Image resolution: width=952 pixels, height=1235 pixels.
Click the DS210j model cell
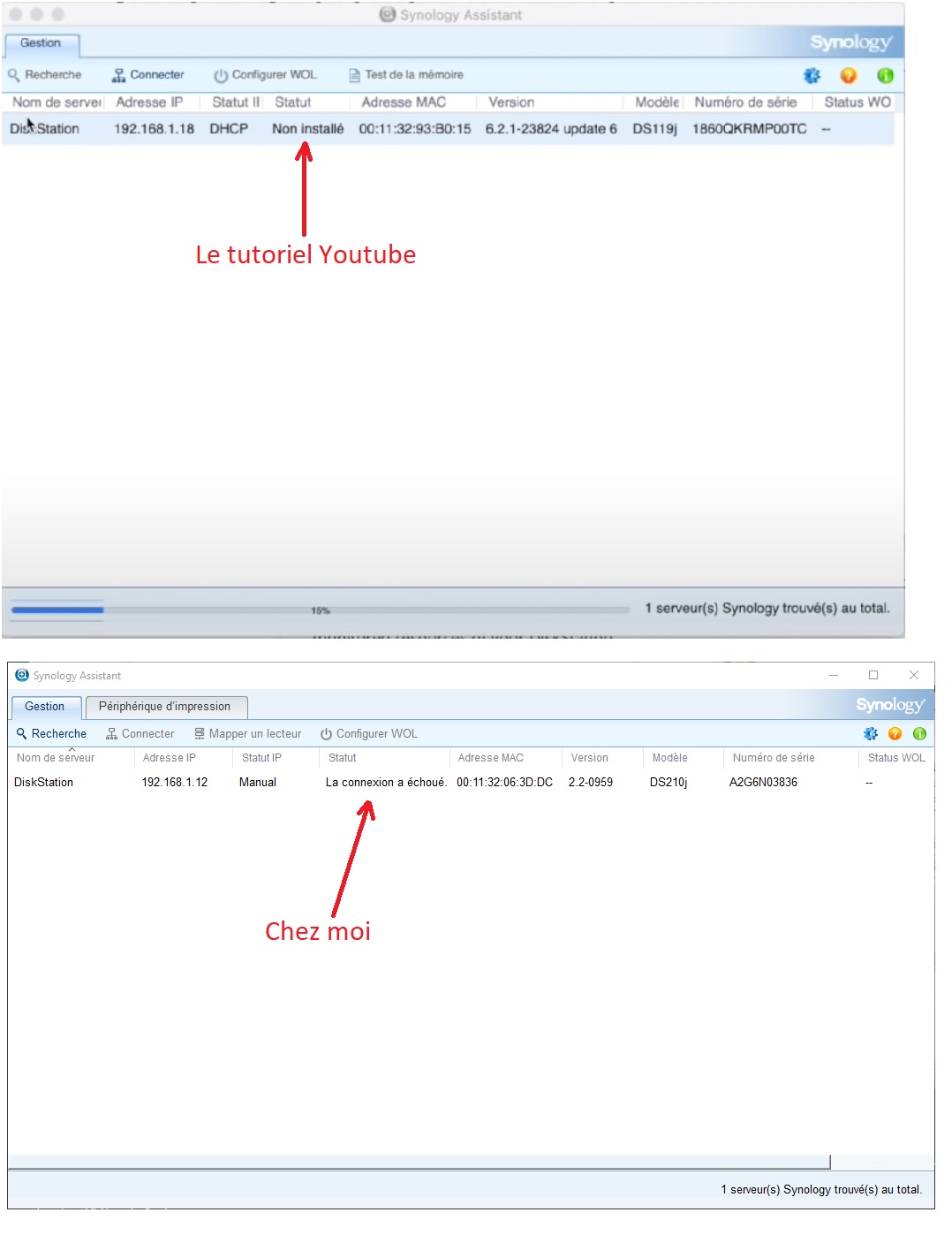669,783
